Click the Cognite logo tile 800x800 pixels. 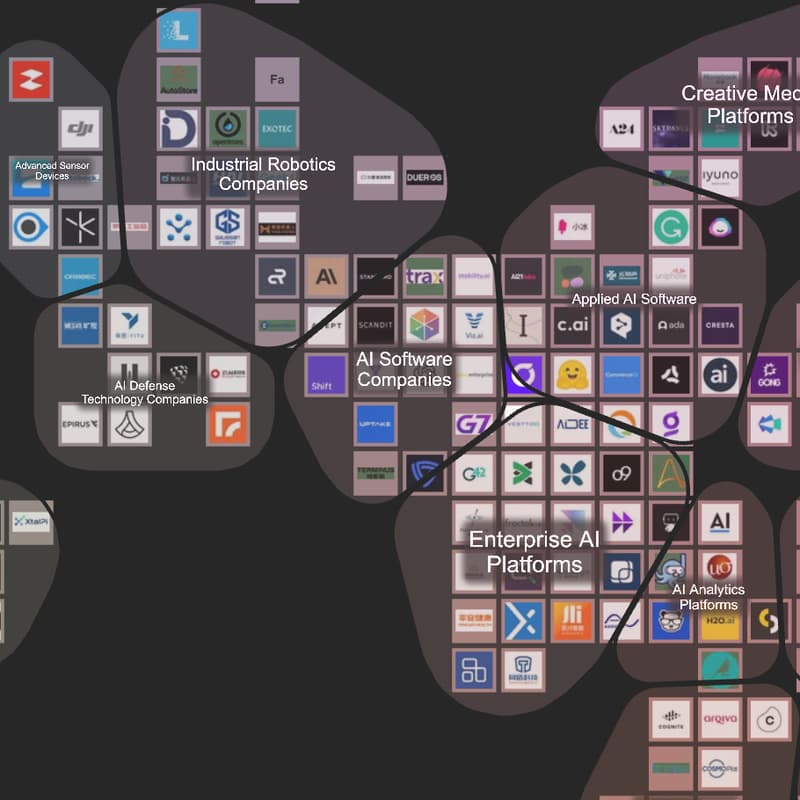[x=671, y=719]
